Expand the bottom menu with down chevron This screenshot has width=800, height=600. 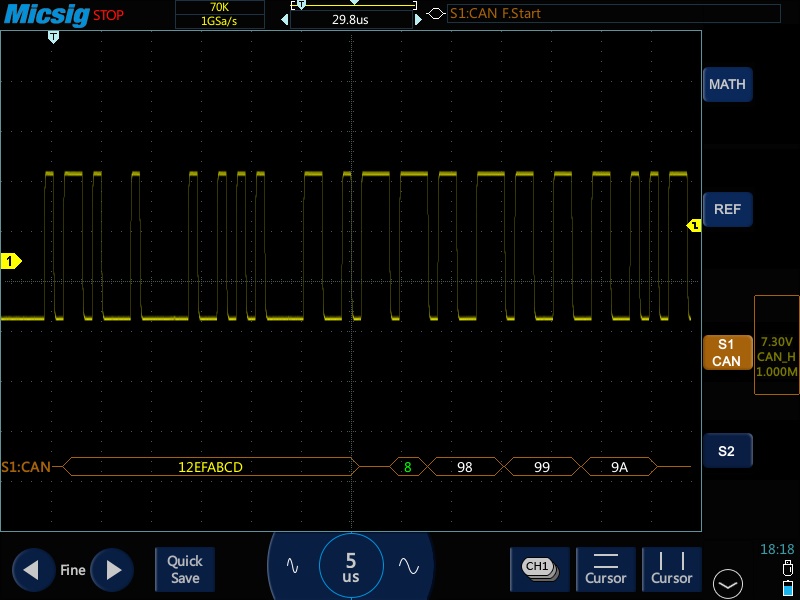(x=728, y=583)
